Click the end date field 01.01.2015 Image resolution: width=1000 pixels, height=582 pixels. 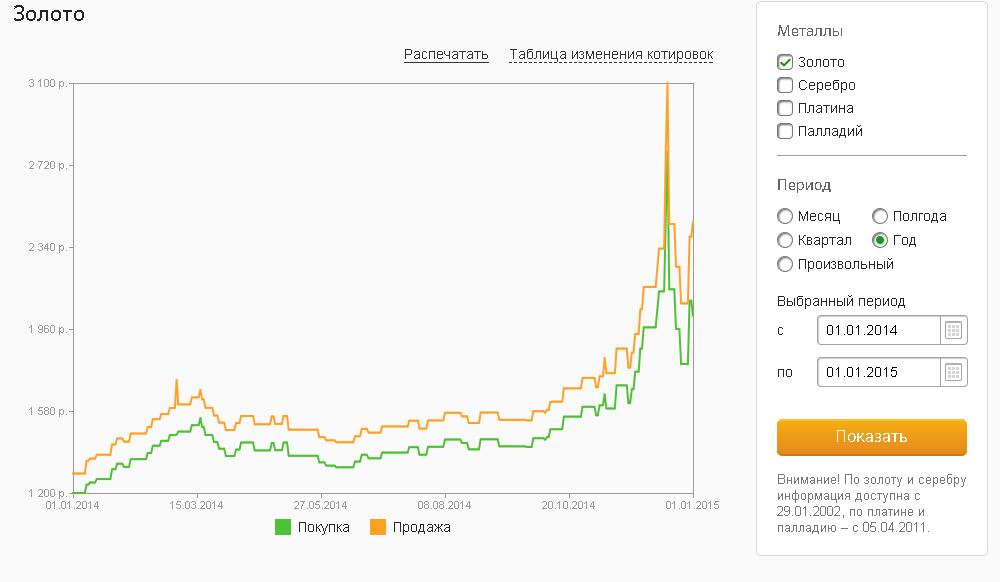click(878, 372)
